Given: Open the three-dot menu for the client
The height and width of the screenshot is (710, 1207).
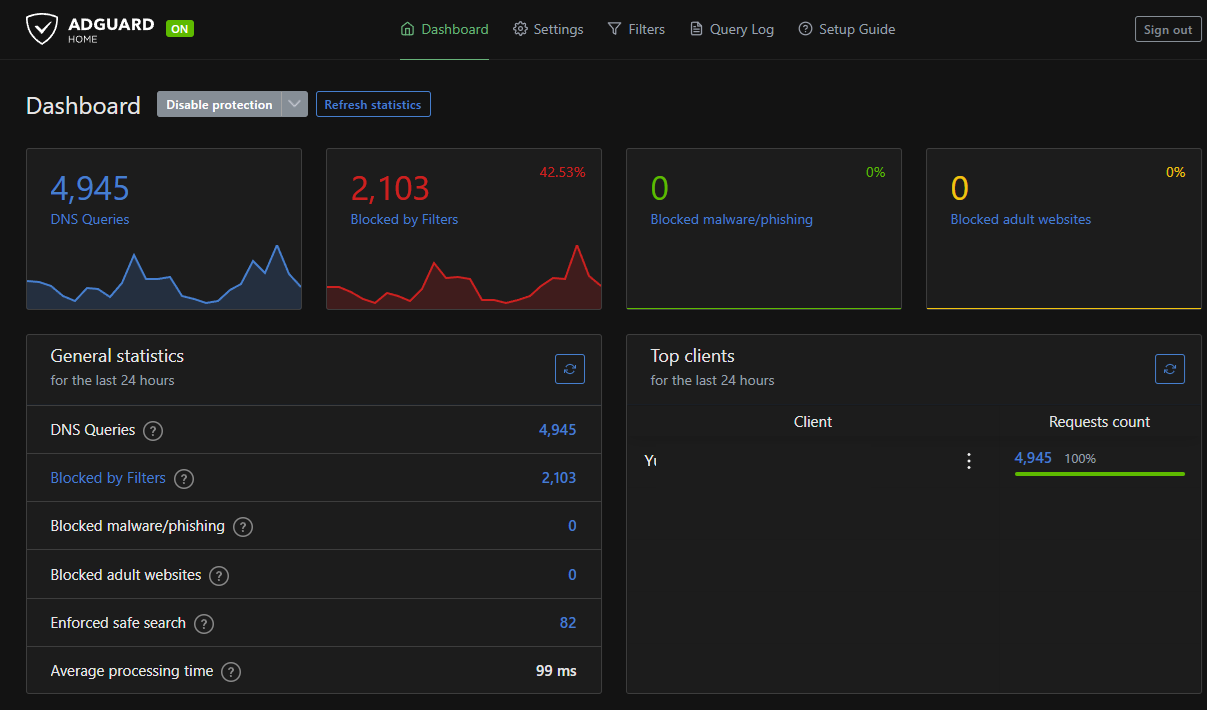Looking at the screenshot, I should tap(968, 461).
